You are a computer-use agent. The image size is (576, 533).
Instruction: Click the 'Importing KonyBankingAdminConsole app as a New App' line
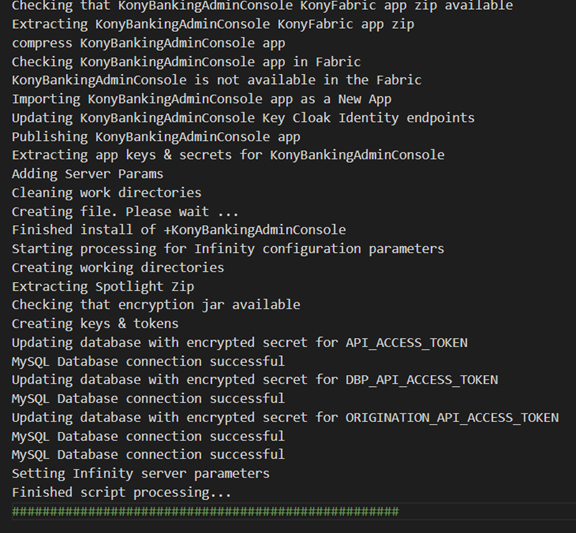(x=202, y=99)
